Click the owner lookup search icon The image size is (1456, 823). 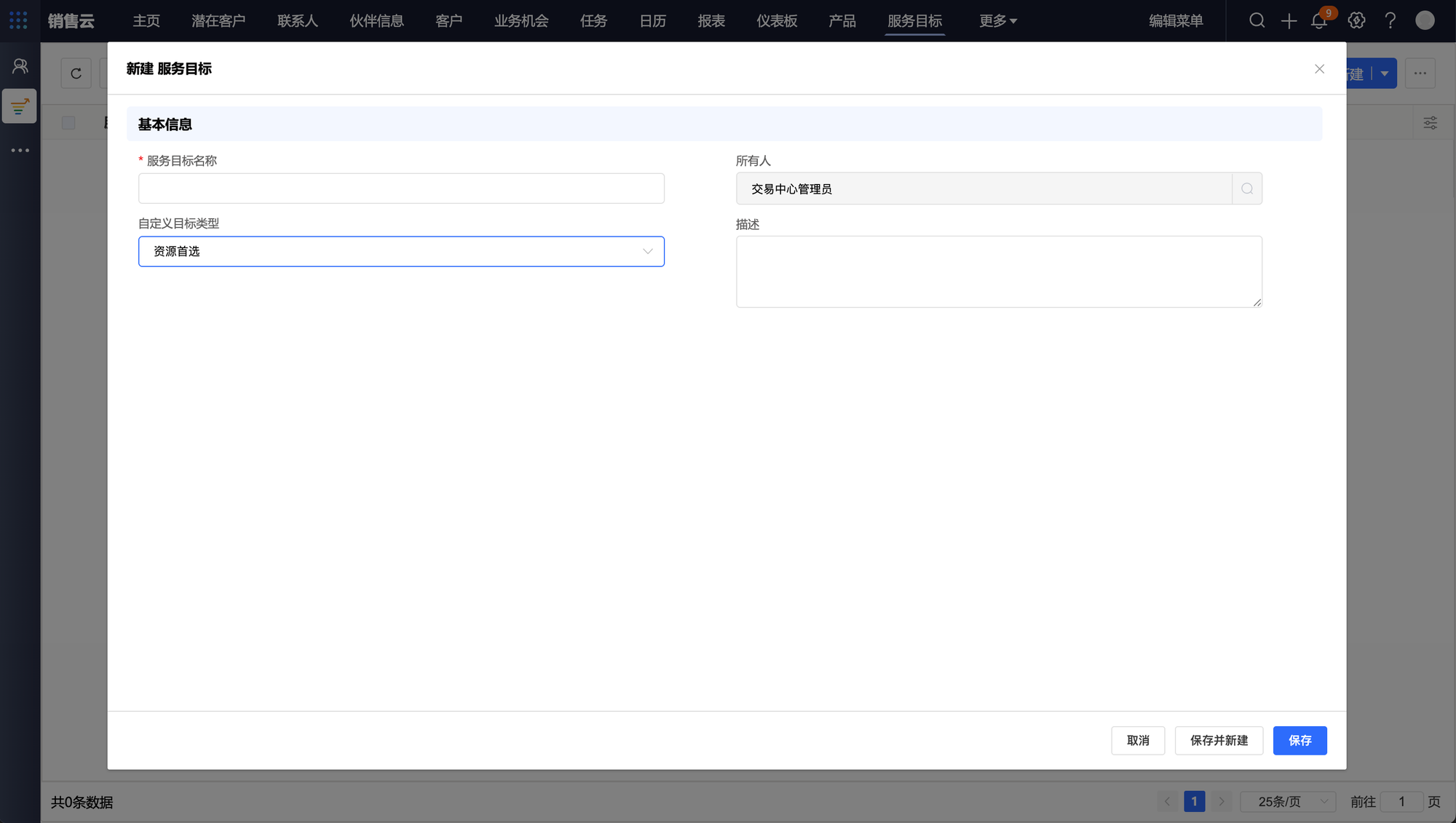tap(1247, 188)
